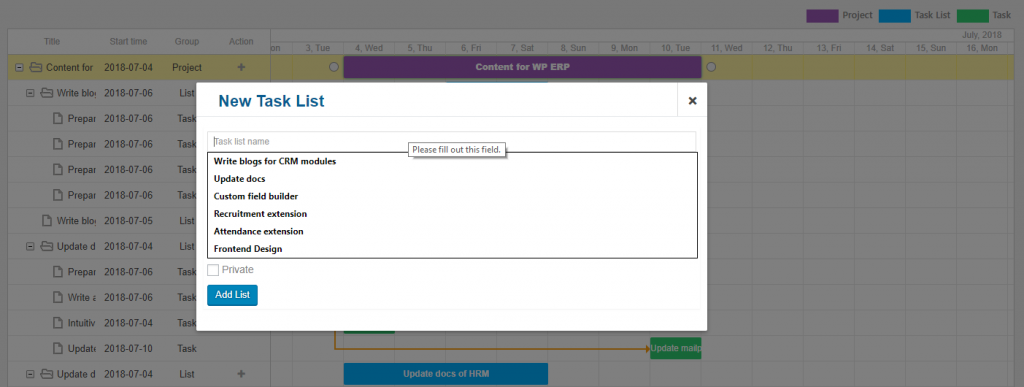1024x387 pixels.
Task: Click link circle left of 'Content for WP ERP' bar
Action: (334, 67)
